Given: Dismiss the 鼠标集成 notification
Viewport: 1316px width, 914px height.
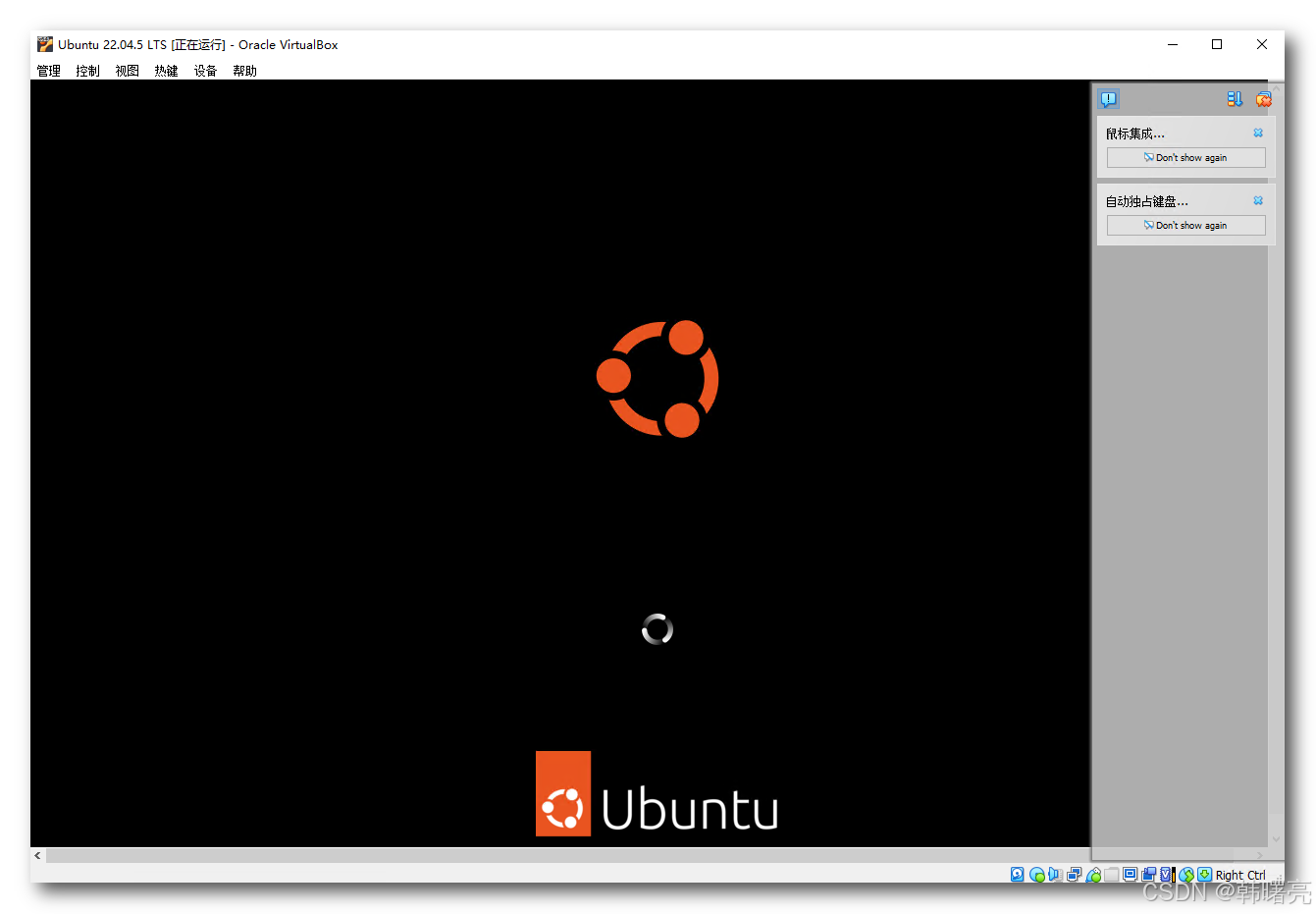Looking at the screenshot, I should [x=1258, y=133].
